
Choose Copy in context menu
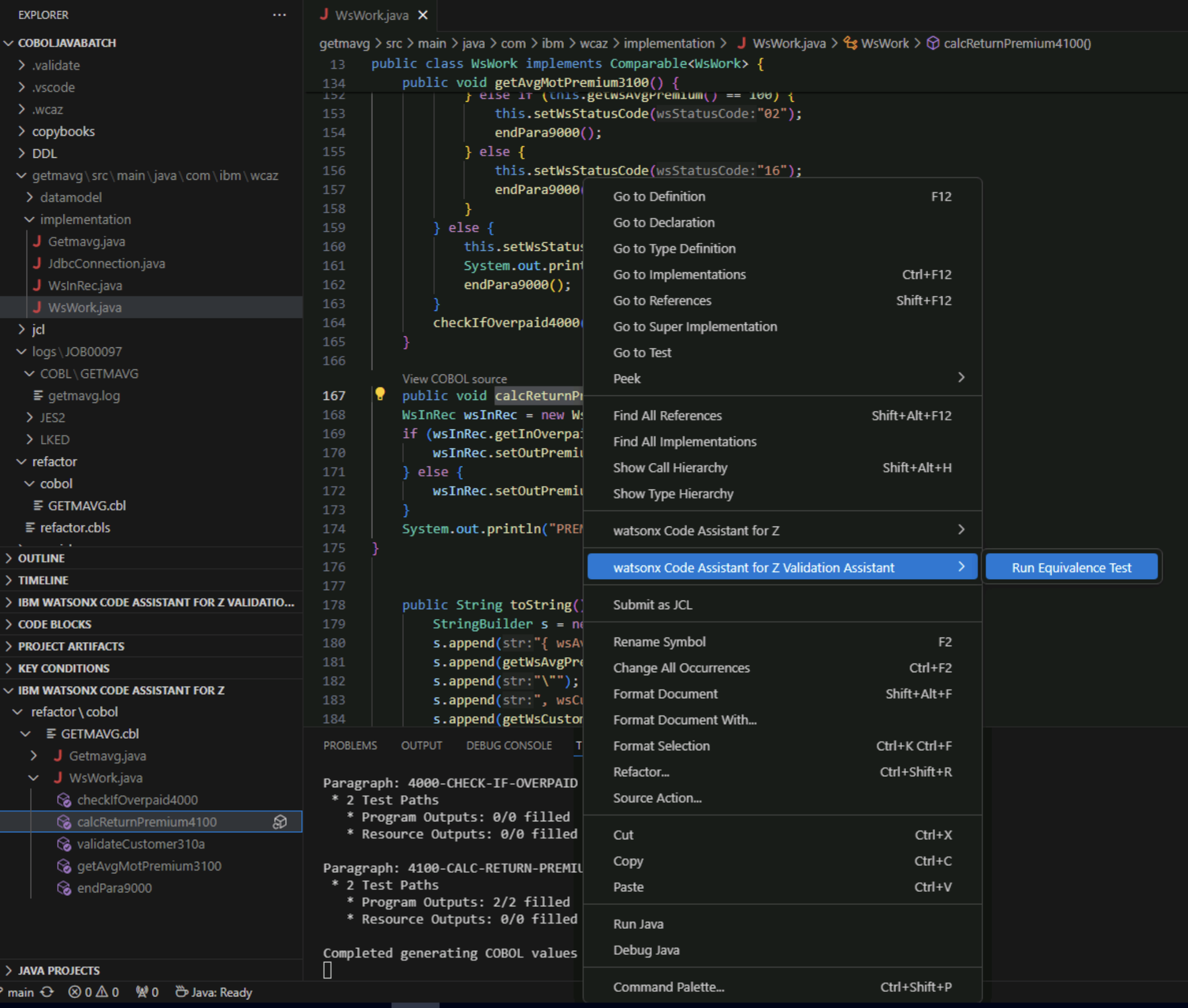coord(782,861)
